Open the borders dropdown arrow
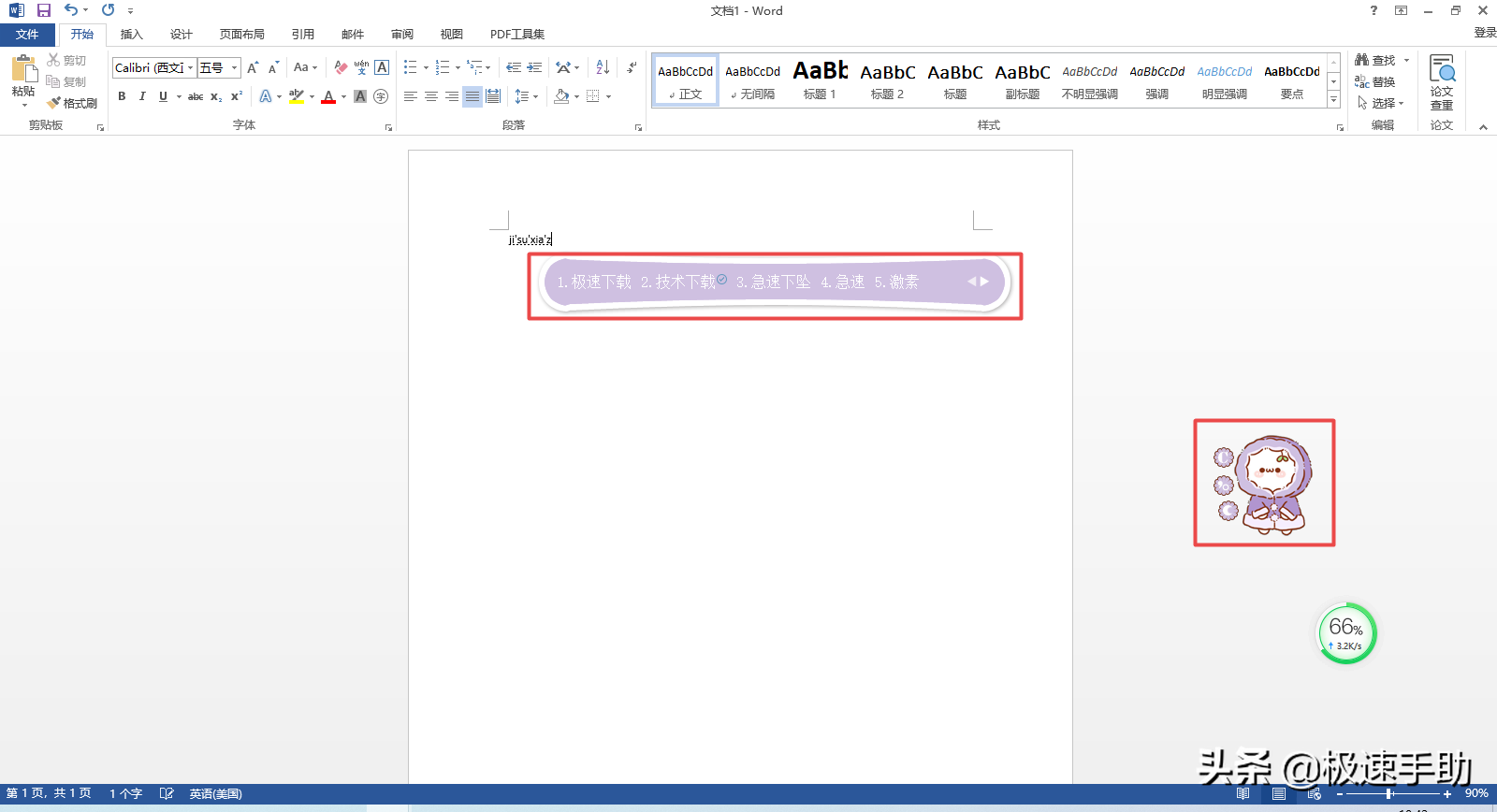 click(x=608, y=96)
